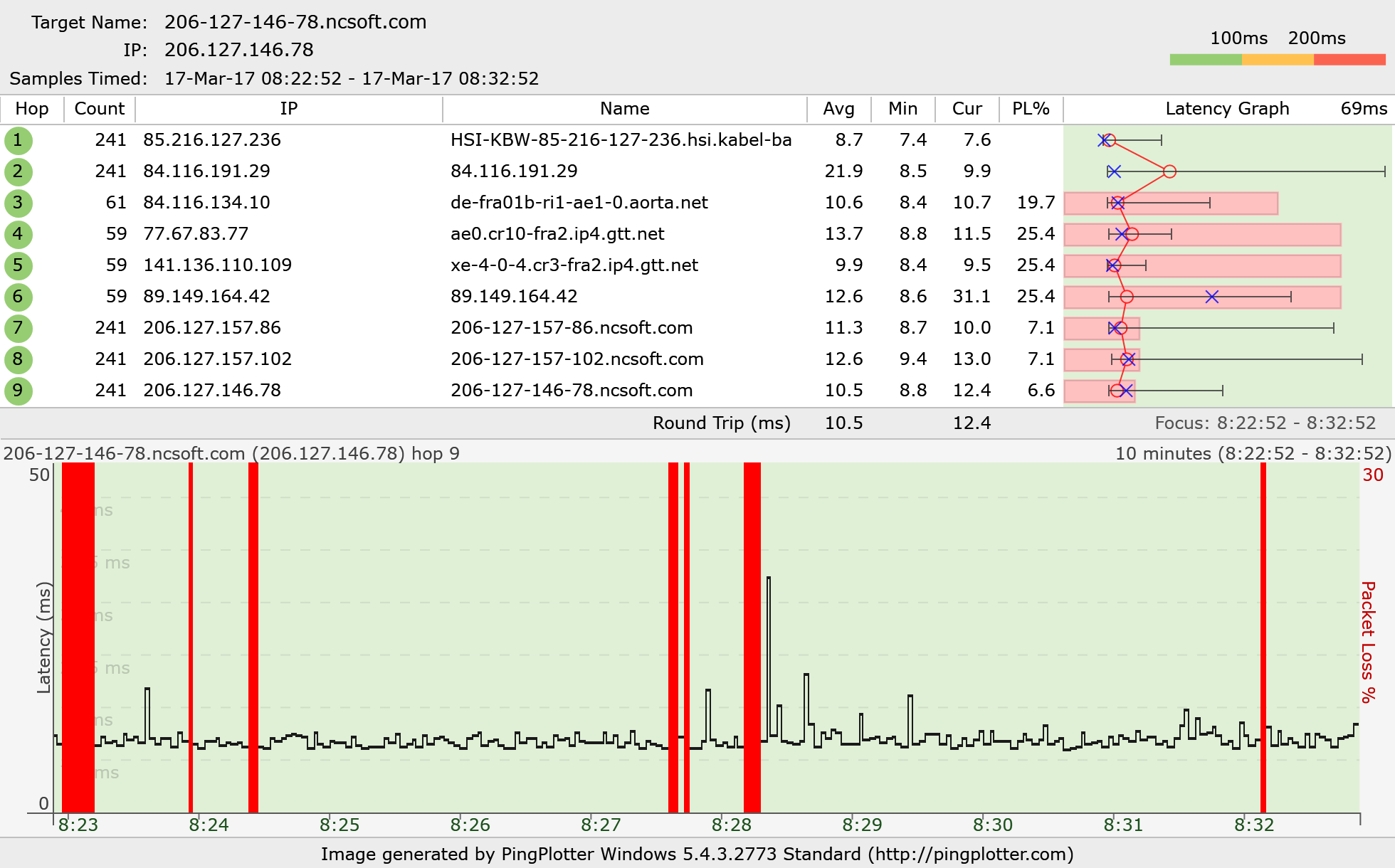Click IP 206.127.146.78 in hop 9 row
Screen dimensions: 1395x868
212,391
